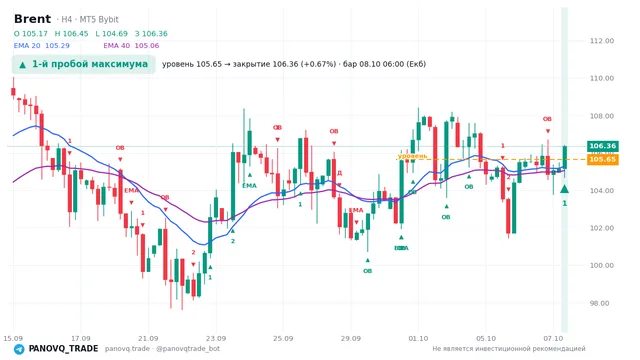The height and width of the screenshot is (360, 640).
Task: Click the investment disclaimer text at bottom right
Action: pyautogui.click(x=509, y=349)
